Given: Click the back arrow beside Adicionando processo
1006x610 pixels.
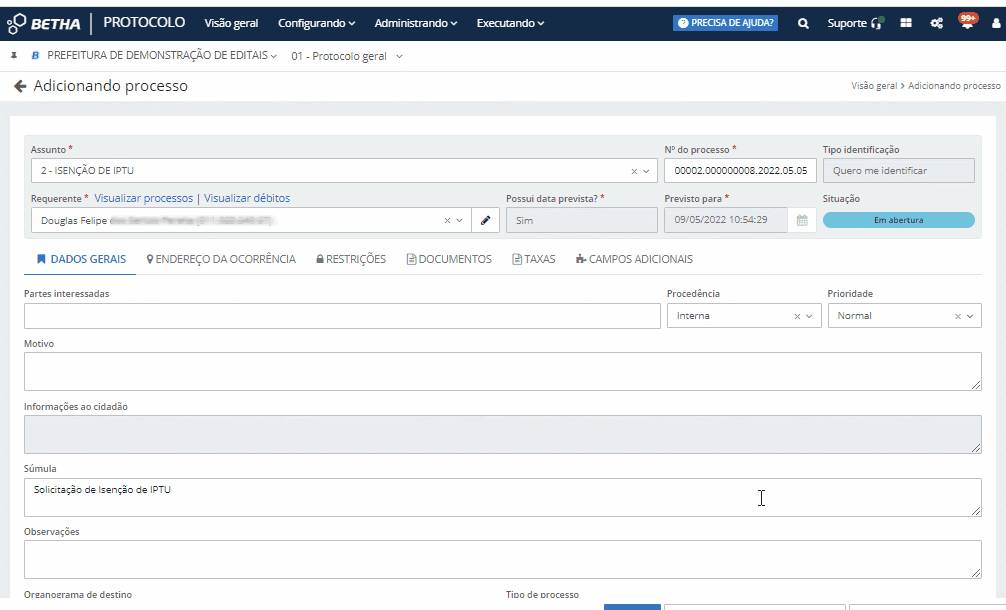Looking at the screenshot, I should [20, 87].
